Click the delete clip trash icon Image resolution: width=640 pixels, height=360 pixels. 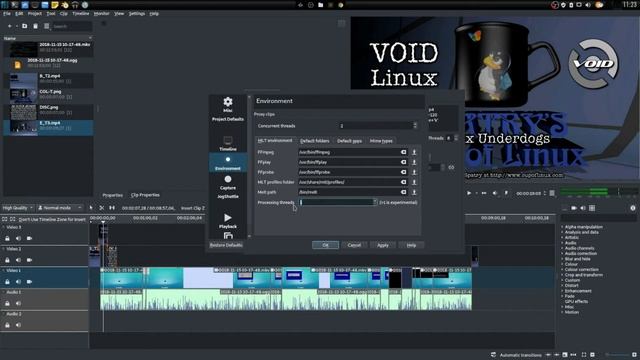click(x=36, y=26)
